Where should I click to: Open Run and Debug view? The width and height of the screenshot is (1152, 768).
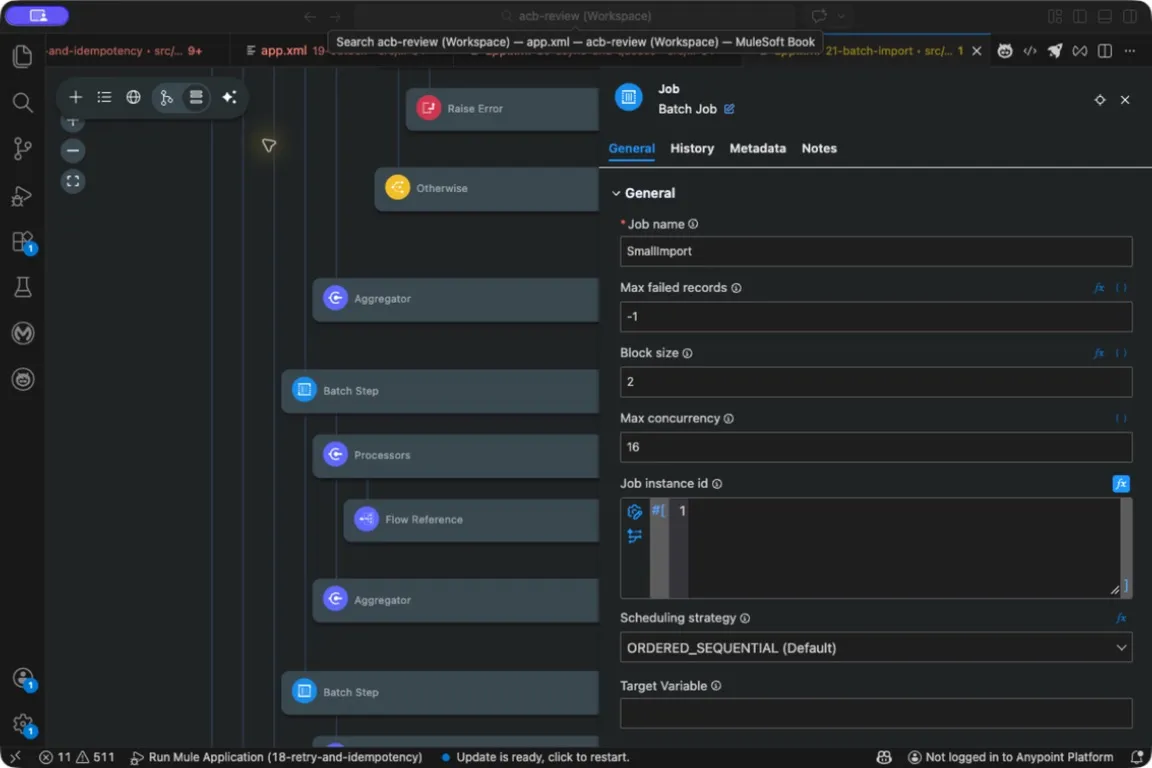click(23, 195)
